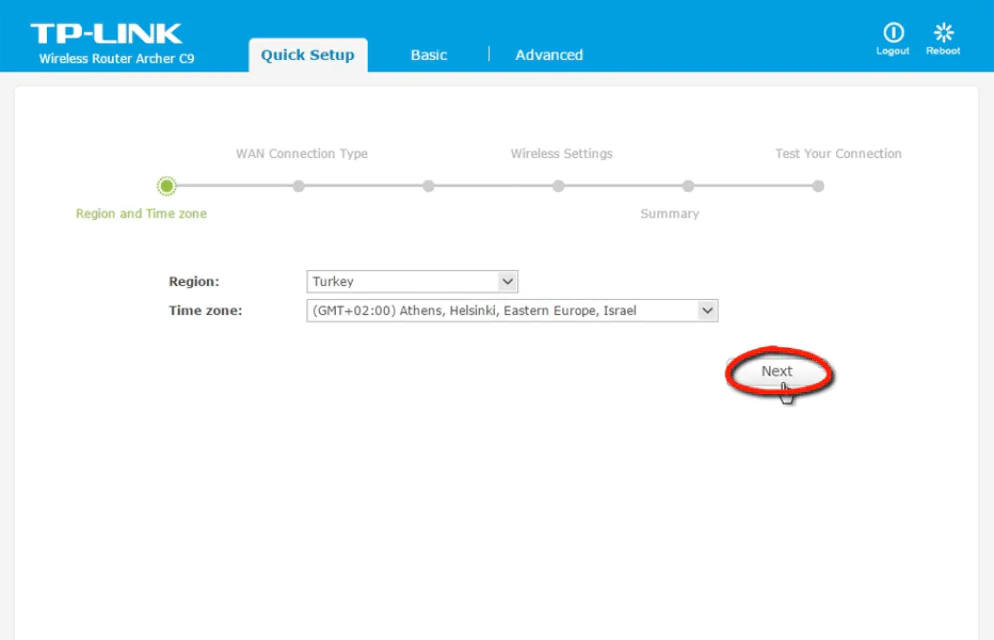Expand the Time zone dropdown list
Viewport: 994px width, 640px height.
[x=512, y=311]
